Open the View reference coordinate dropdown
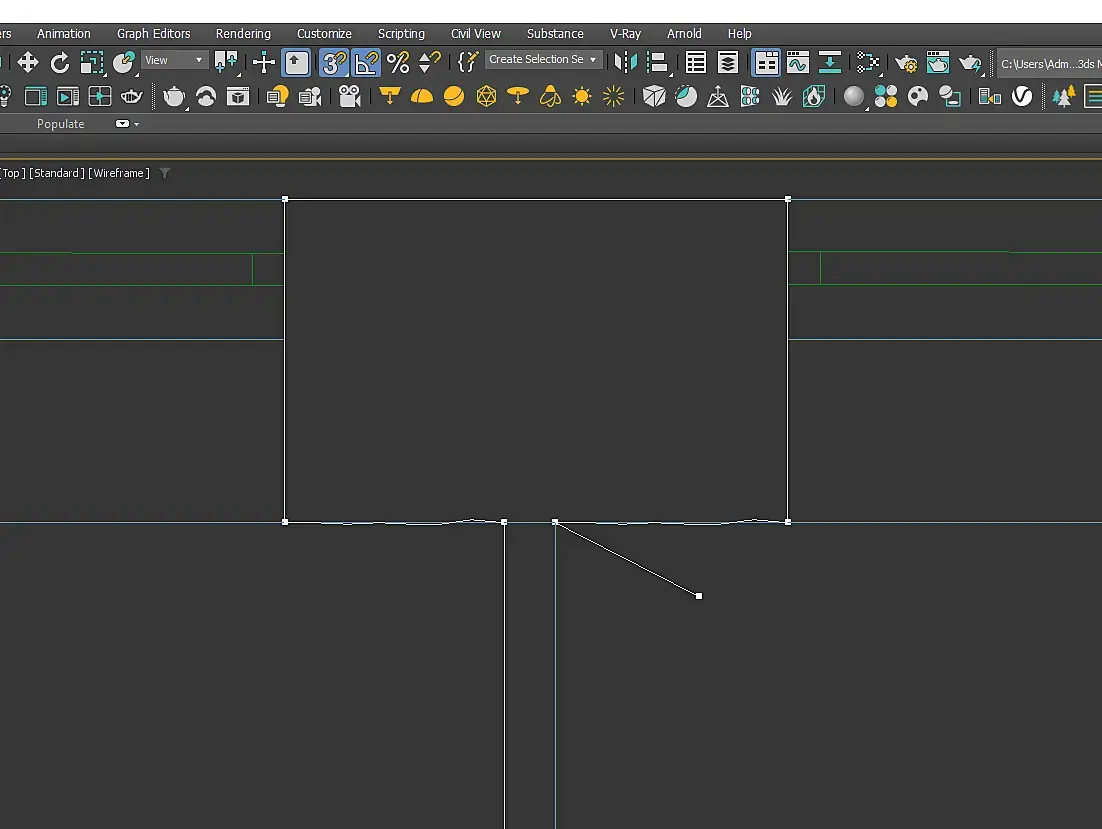Viewport: 1102px width, 829px height. pyautogui.click(x=173, y=60)
